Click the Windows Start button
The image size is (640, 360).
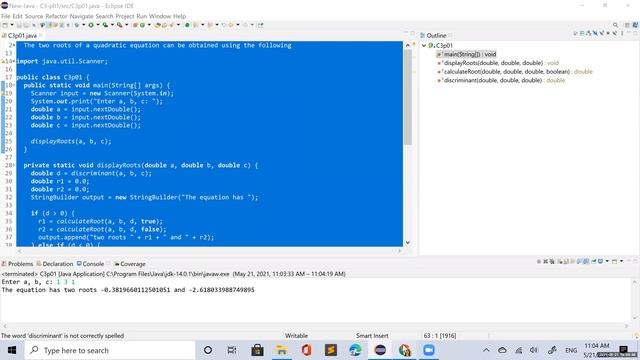click(x=12, y=350)
